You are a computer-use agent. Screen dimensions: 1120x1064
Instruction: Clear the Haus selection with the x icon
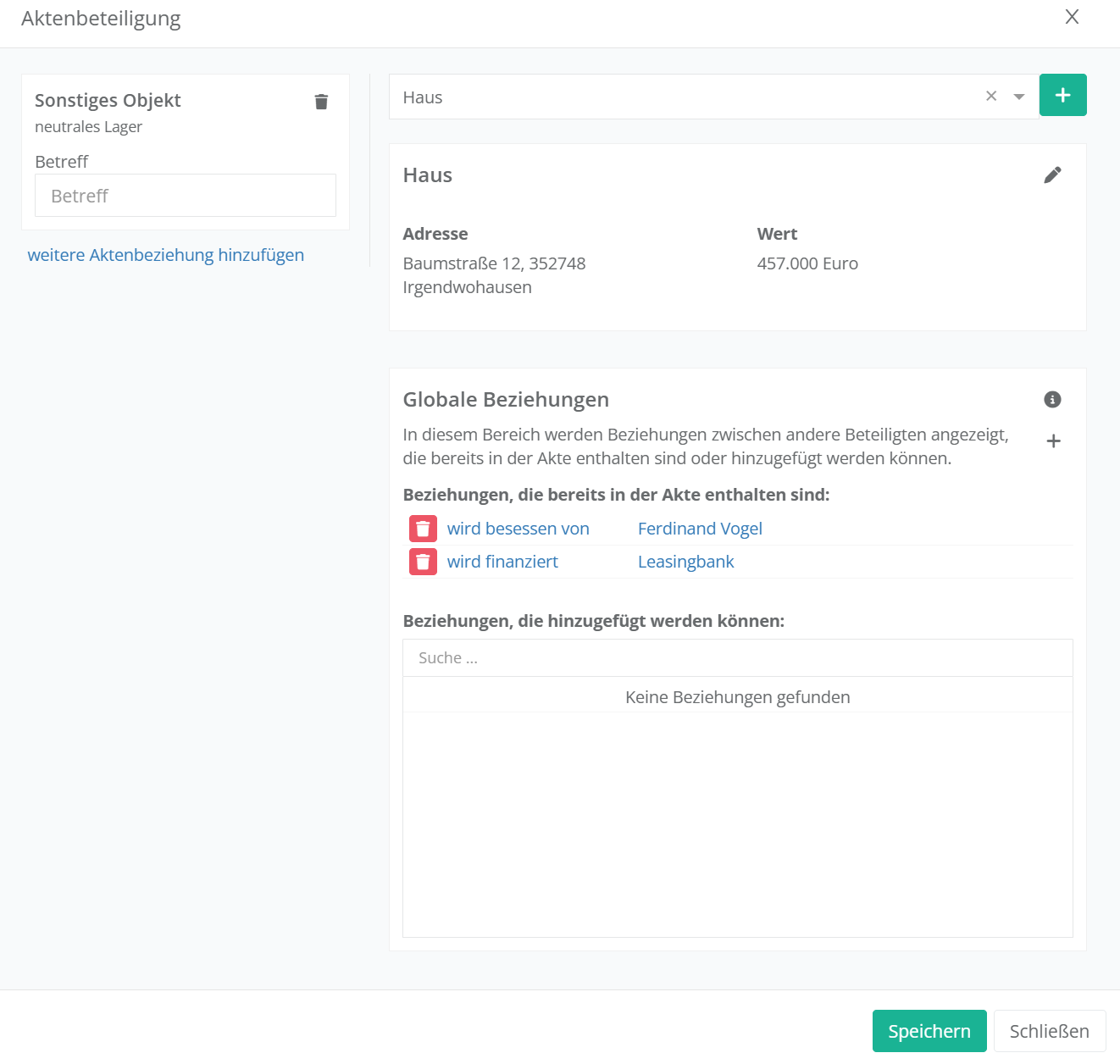pyautogui.click(x=990, y=97)
